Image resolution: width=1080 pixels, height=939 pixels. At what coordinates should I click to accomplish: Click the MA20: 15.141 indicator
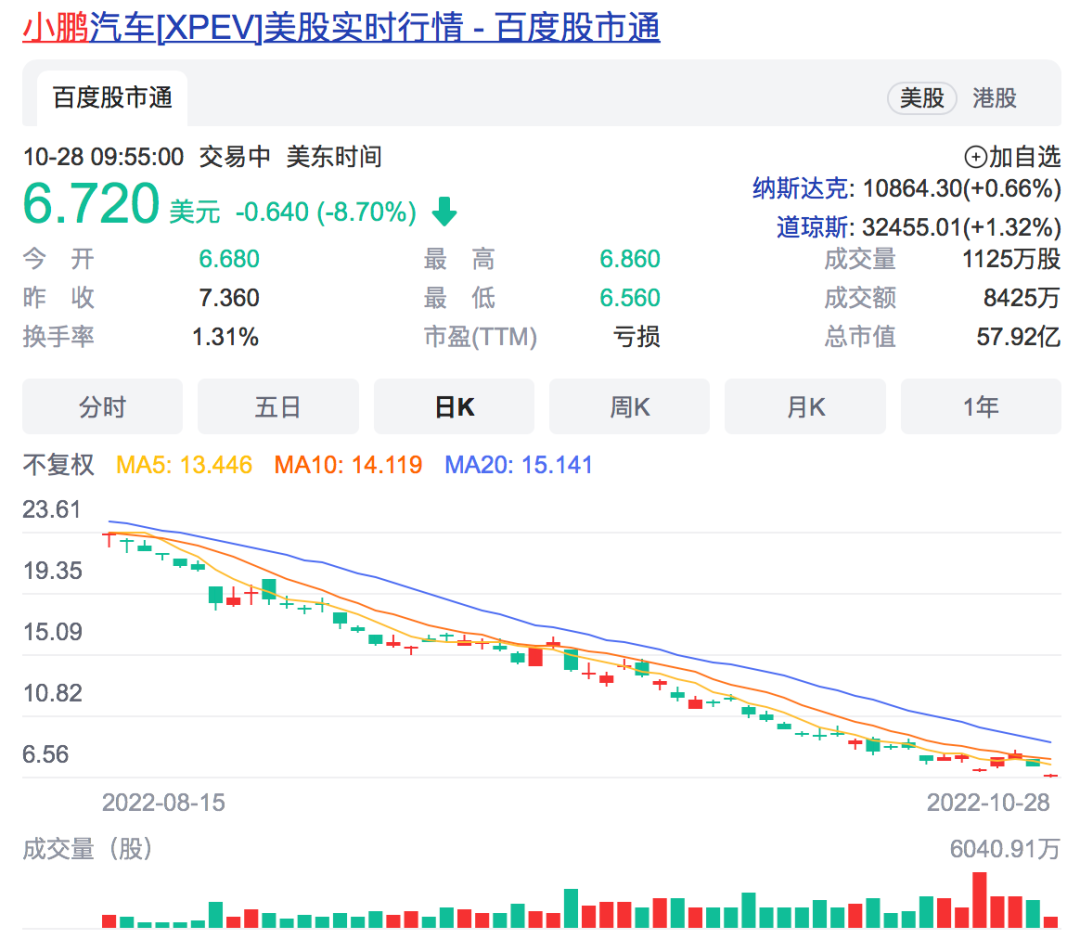pos(518,464)
